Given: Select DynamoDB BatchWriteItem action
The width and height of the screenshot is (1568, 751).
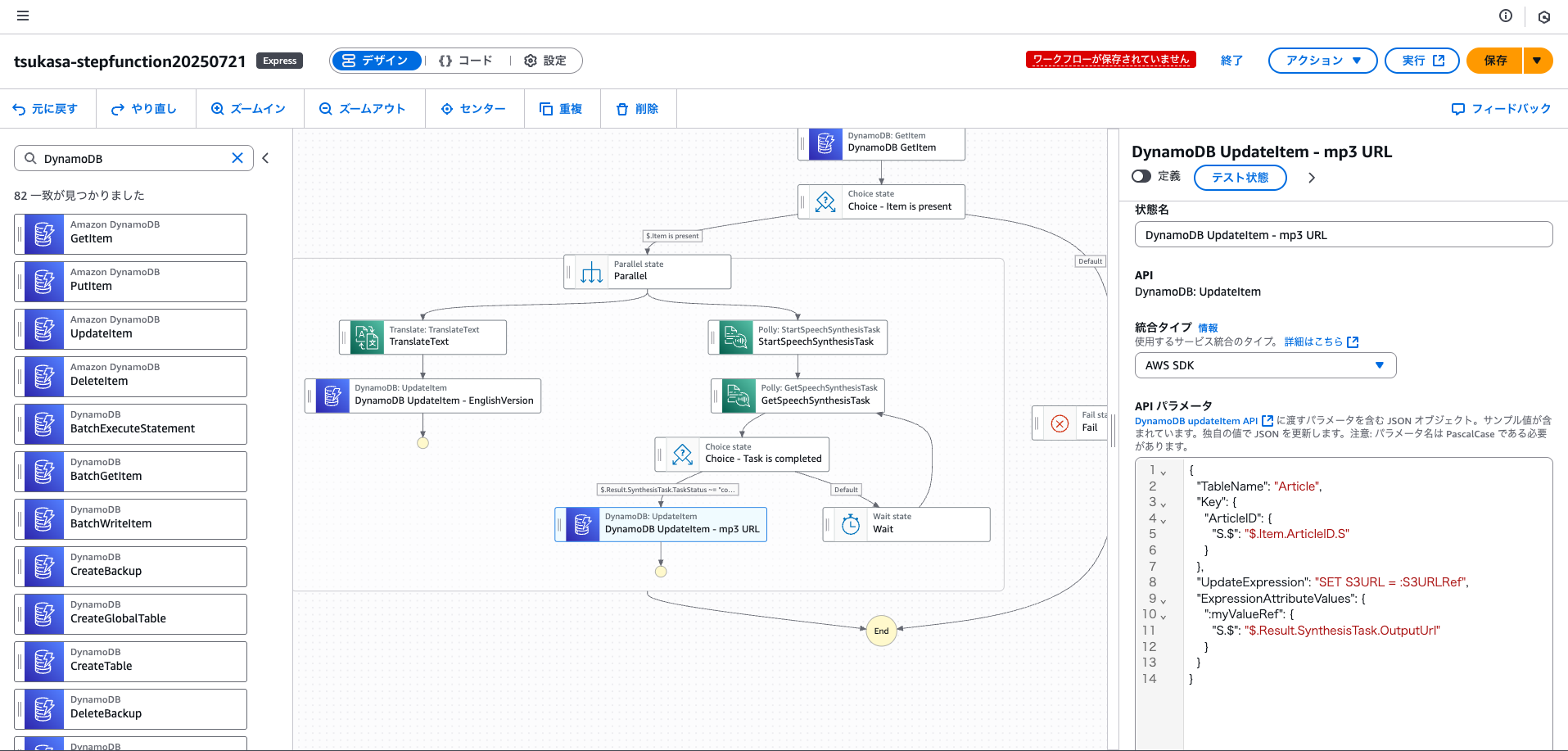Looking at the screenshot, I should pyautogui.click(x=131, y=519).
